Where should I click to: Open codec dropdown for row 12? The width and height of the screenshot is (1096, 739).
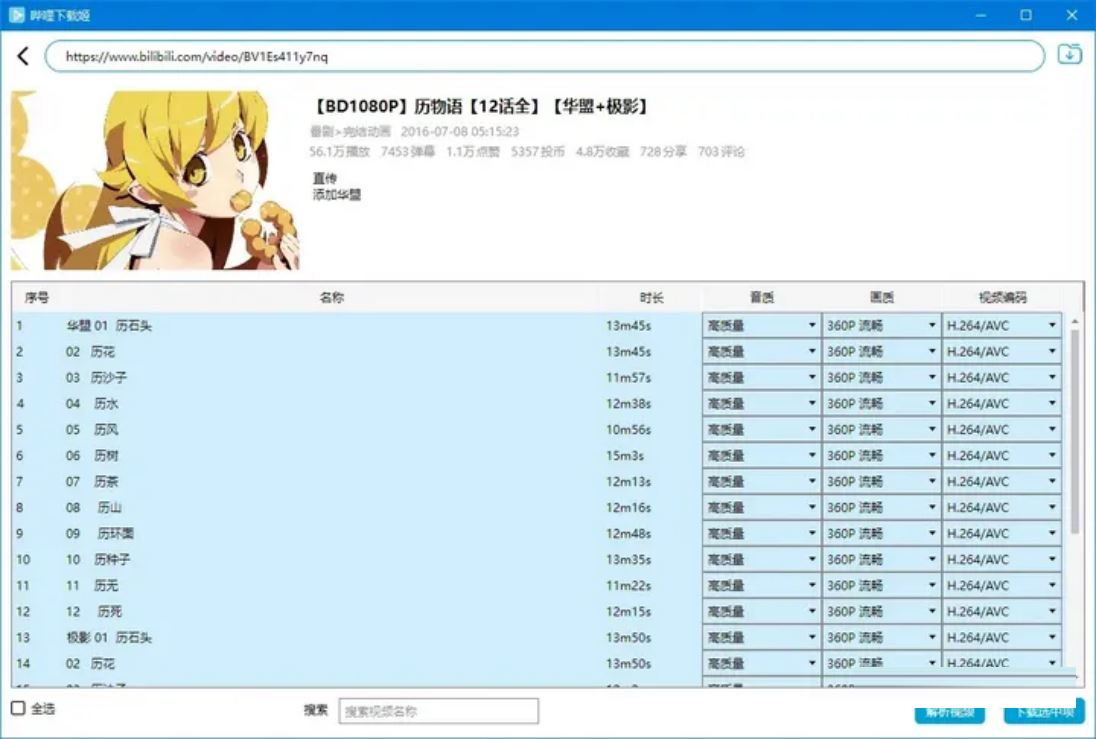point(1001,612)
